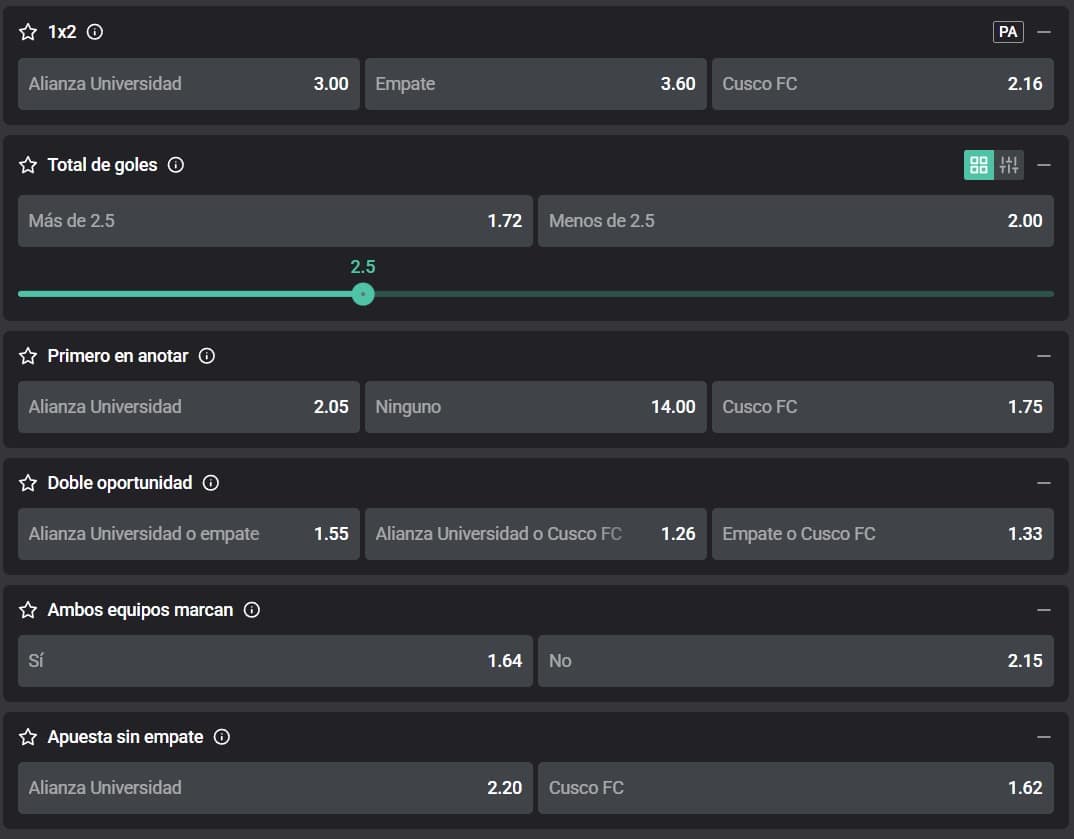Select Ninguno at 14.00 odds
Viewport: 1074px width, 839px height.
[535, 407]
